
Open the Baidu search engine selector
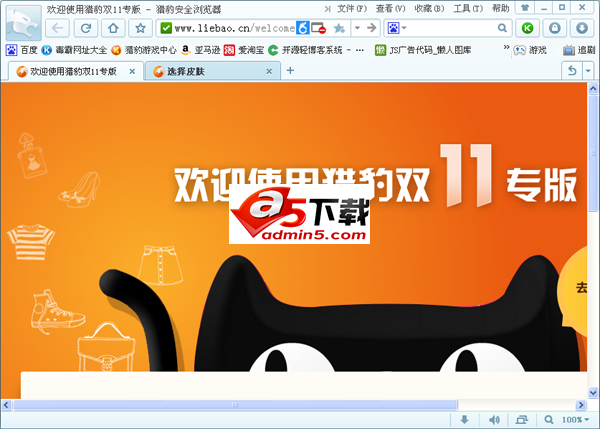click(x=397, y=28)
